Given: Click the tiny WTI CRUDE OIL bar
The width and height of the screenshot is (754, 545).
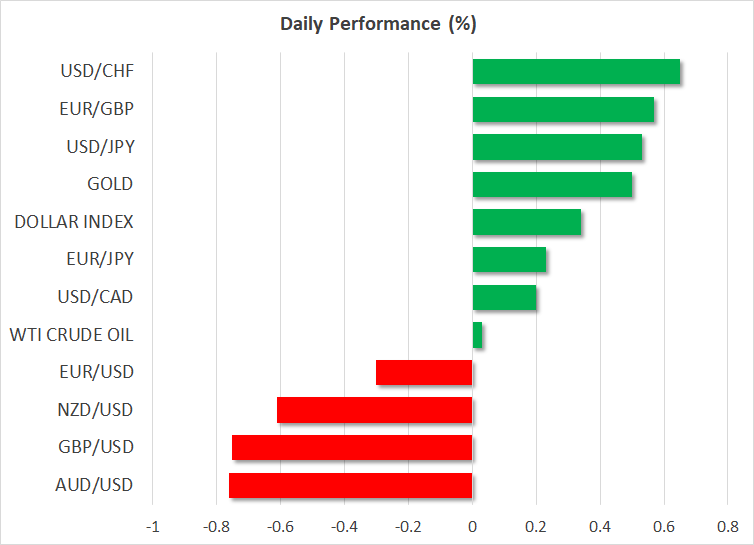Looking at the screenshot, I should 477,335.
